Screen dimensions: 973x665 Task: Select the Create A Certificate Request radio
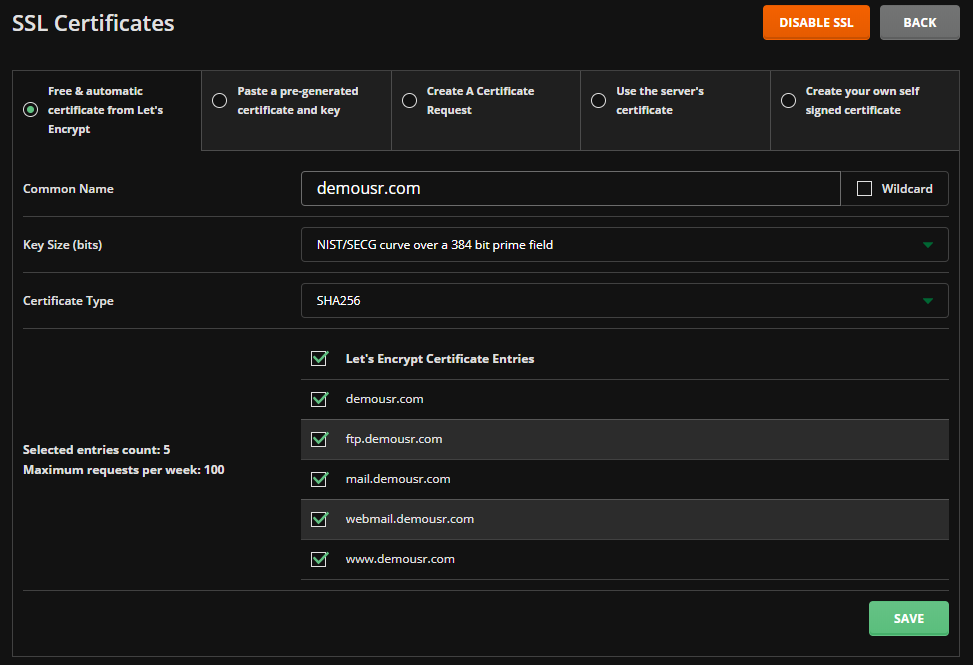pyautogui.click(x=409, y=100)
